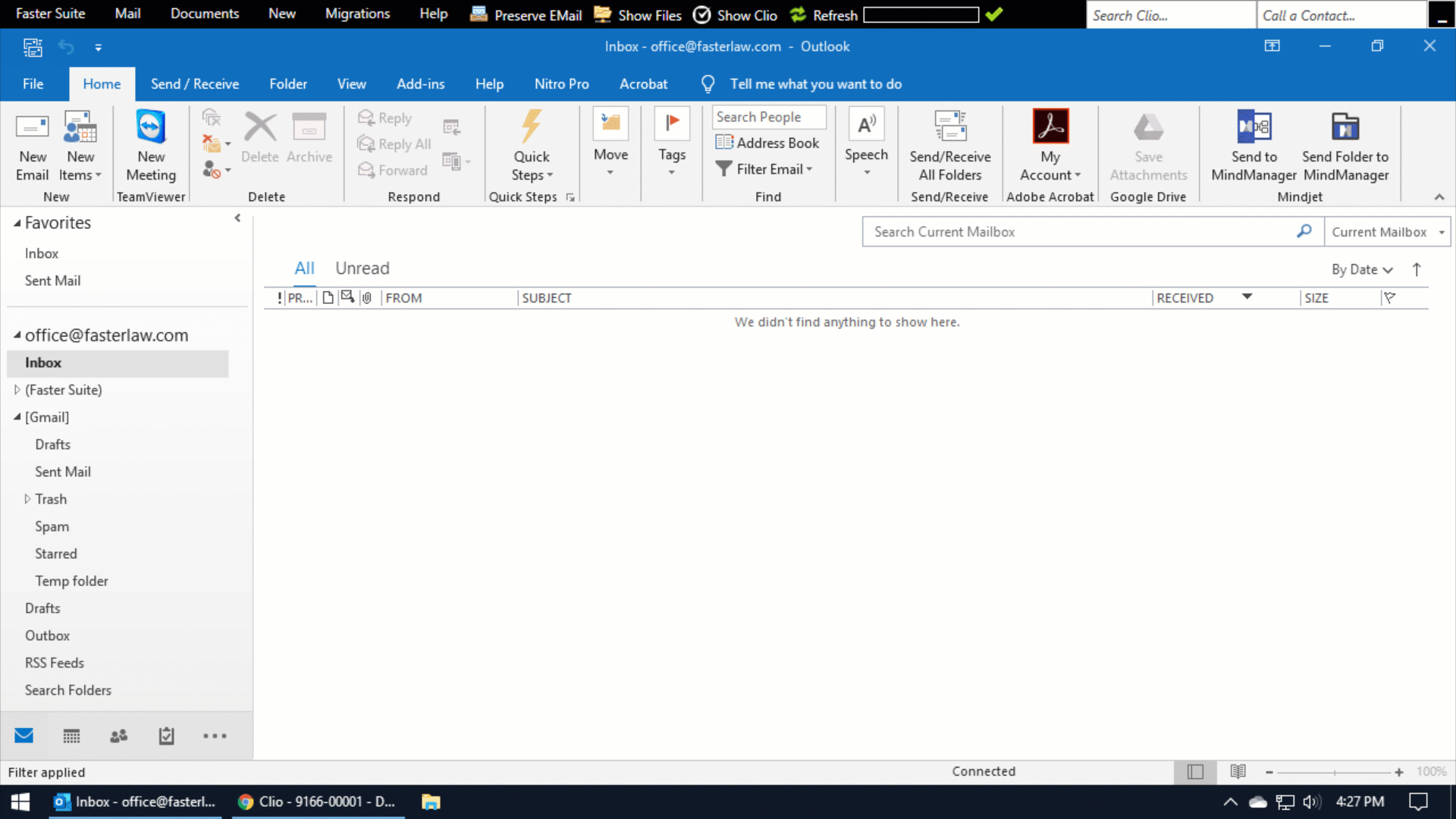Switch to the View ribbon tab
Viewport: 1456px width, 819px height.
(x=351, y=84)
